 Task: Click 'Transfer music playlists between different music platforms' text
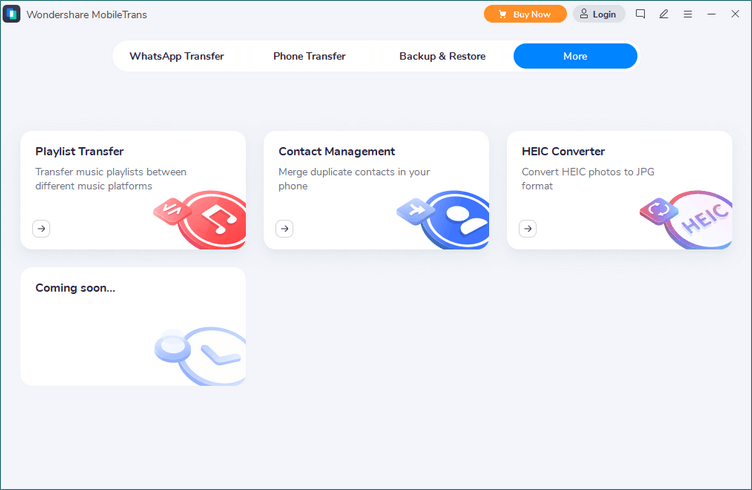[x=111, y=179]
